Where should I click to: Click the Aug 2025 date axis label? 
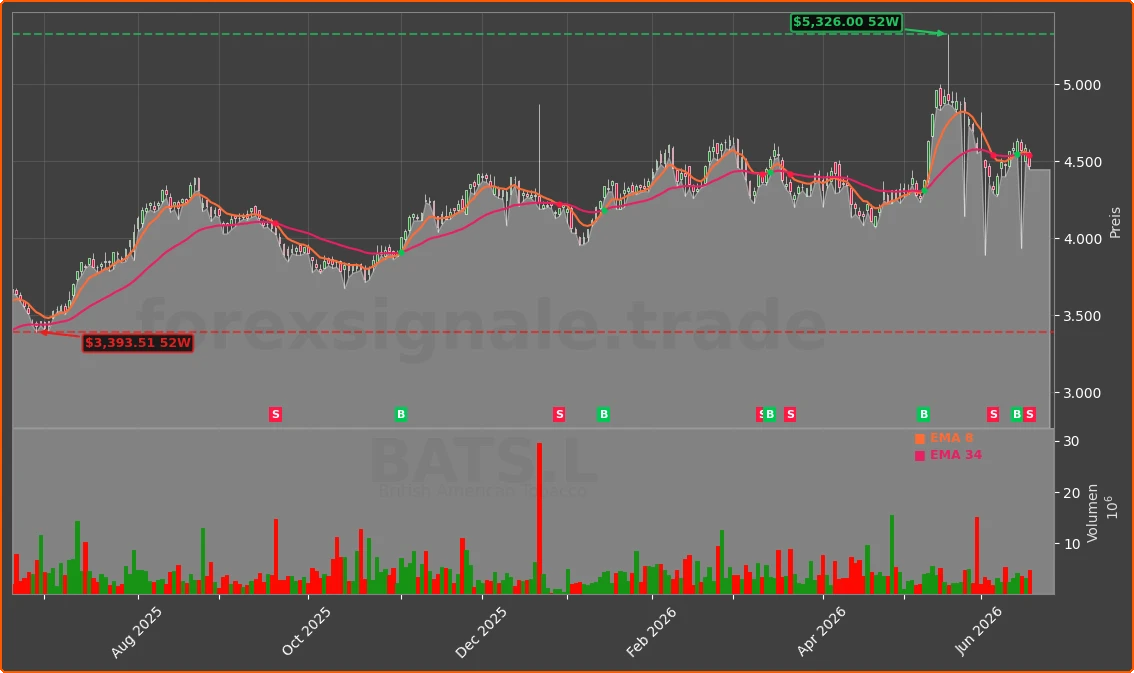pos(137,632)
